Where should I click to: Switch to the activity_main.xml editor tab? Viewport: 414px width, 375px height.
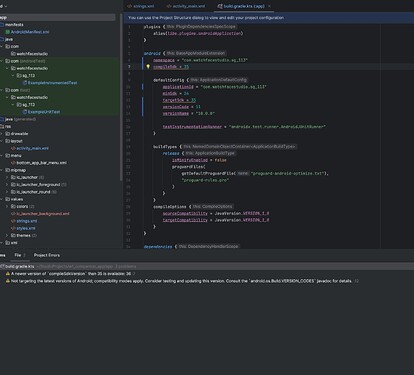pos(186,6)
